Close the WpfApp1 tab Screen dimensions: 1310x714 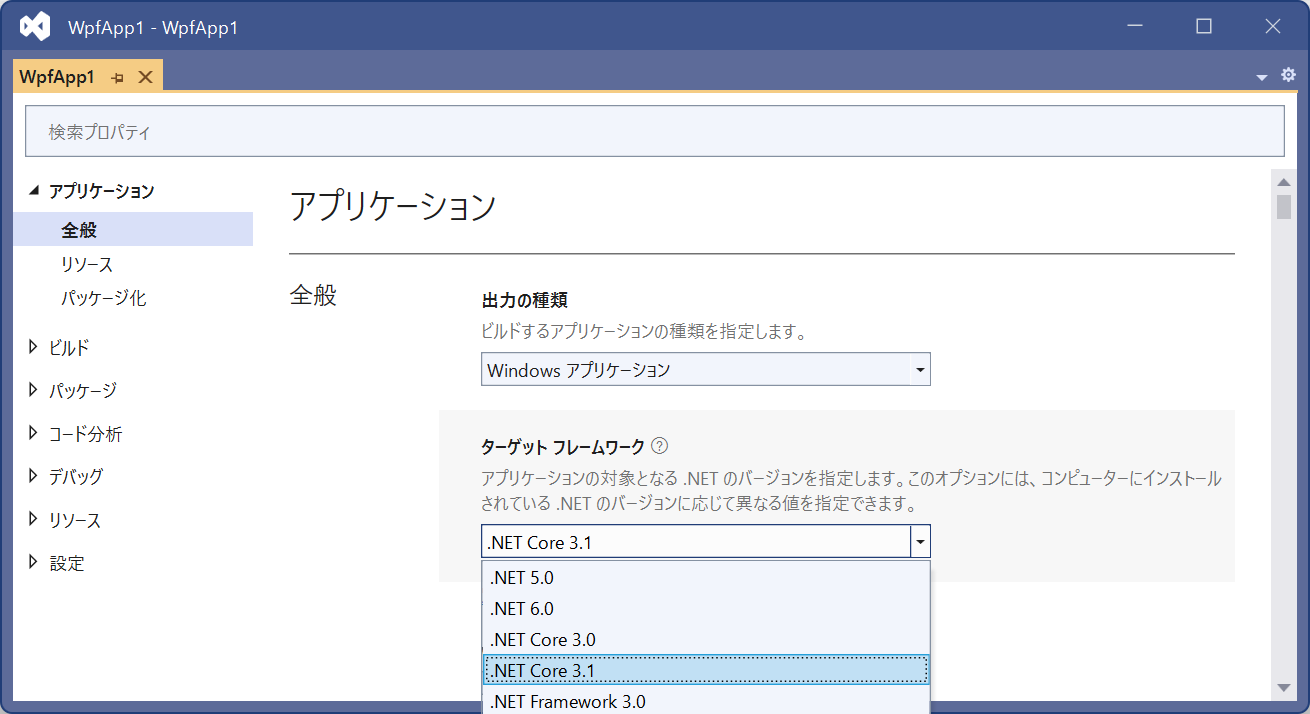point(145,77)
